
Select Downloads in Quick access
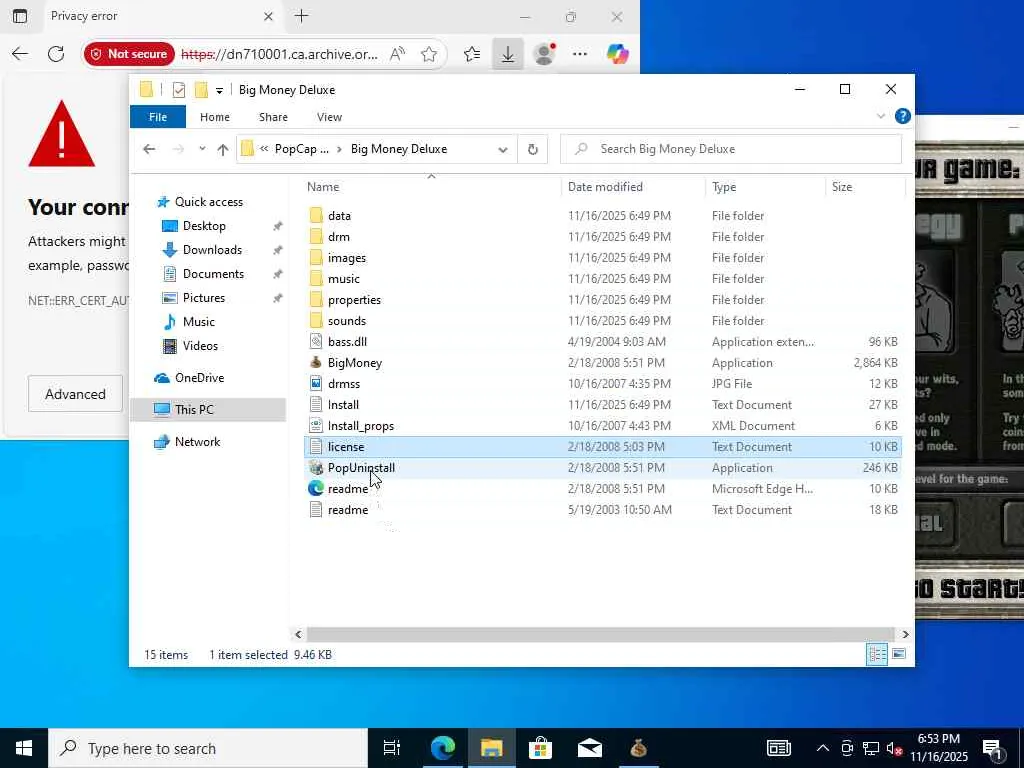click(x=212, y=249)
